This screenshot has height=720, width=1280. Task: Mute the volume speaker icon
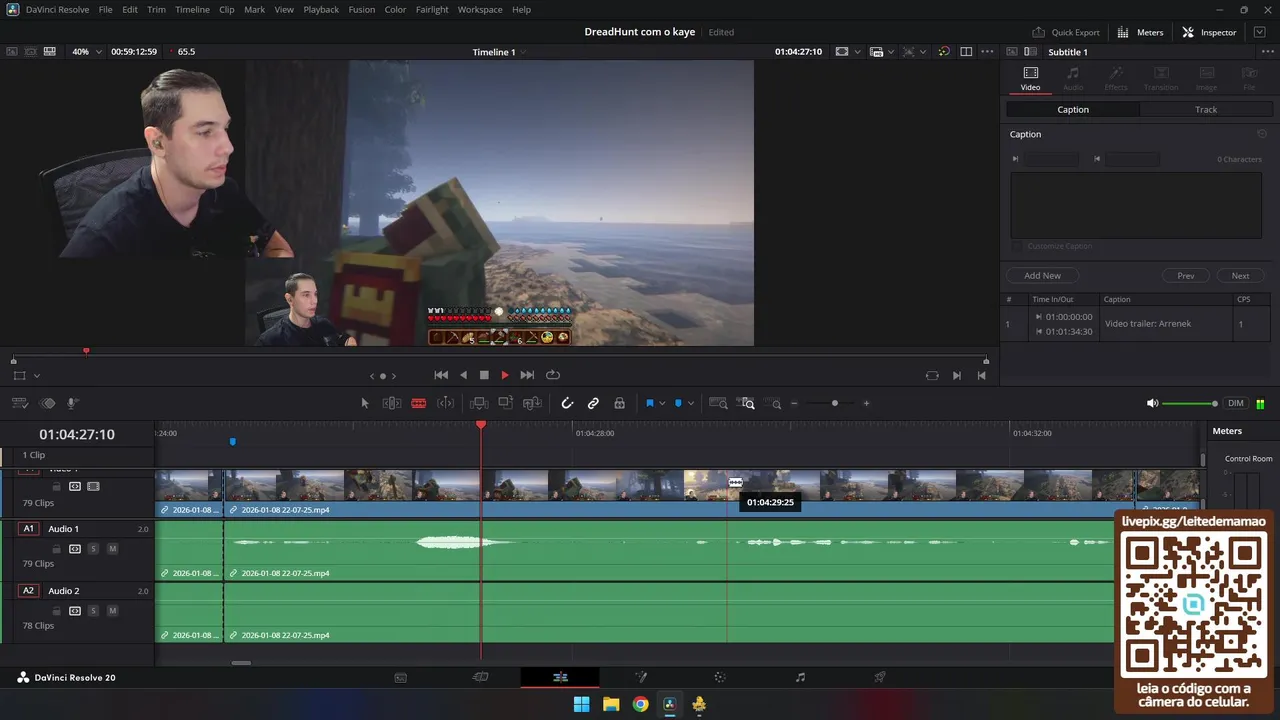1152,403
